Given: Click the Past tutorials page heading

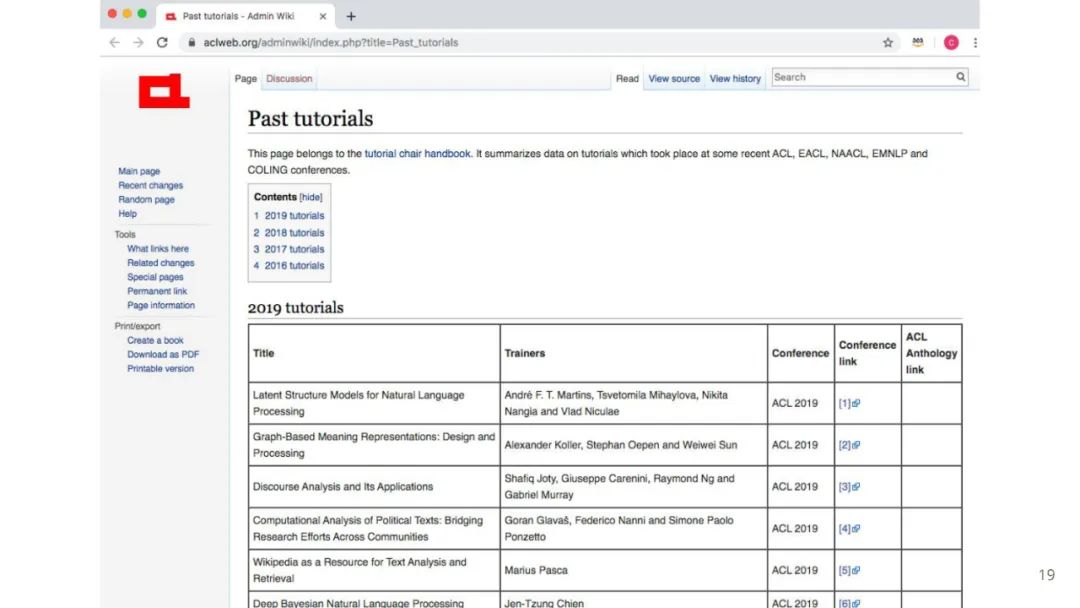Looking at the screenshot, I should (x=310, y=118).
